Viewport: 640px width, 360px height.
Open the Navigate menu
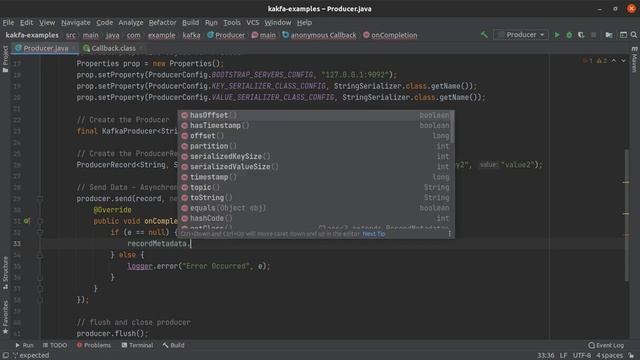(x=76, y=22)
